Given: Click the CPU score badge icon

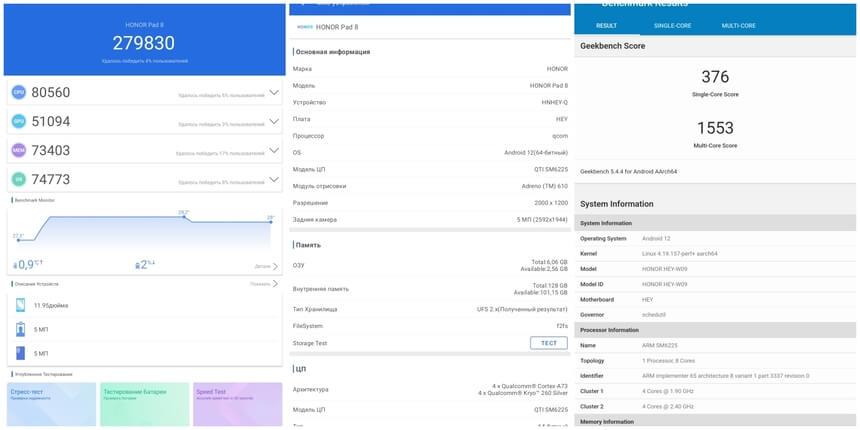Looking at the screenshot, I should [19, 92].
